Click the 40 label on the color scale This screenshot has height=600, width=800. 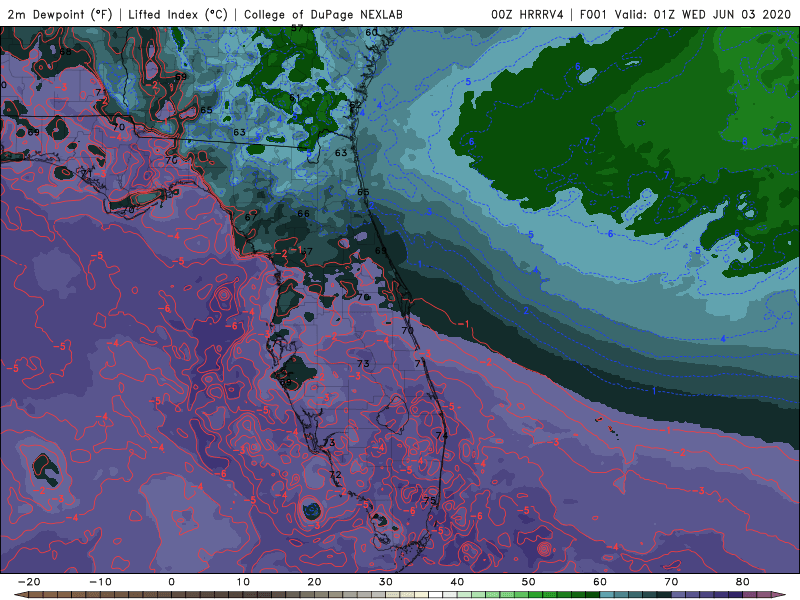457,582
